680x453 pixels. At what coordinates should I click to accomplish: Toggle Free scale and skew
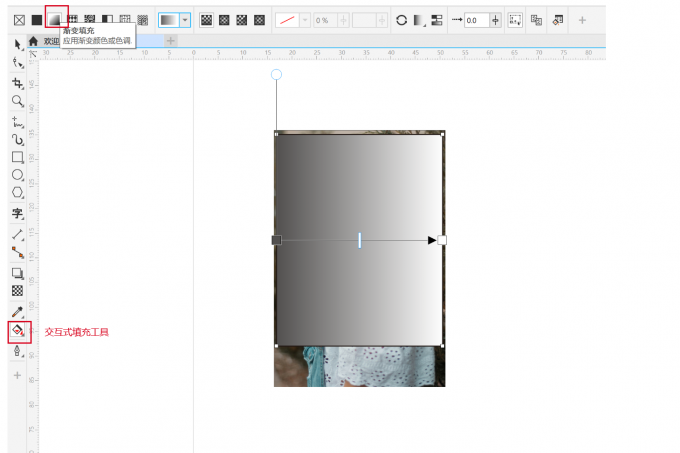tap(515, 20)
